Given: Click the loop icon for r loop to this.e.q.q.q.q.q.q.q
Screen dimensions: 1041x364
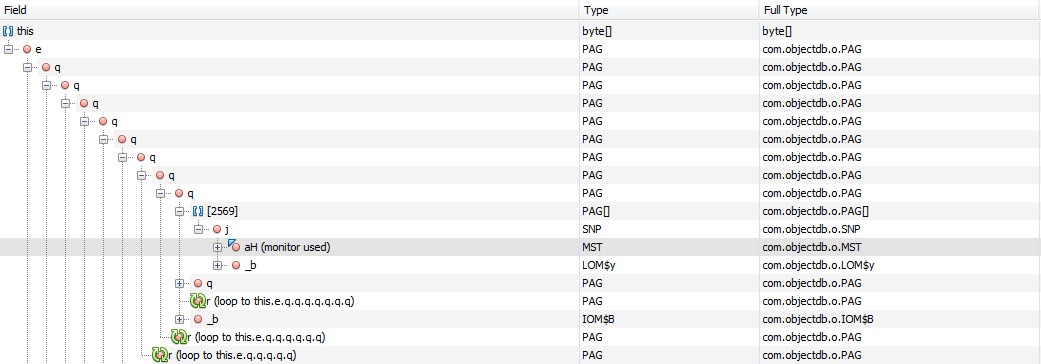Looking at the screenshot, I should tap(198, 301).
